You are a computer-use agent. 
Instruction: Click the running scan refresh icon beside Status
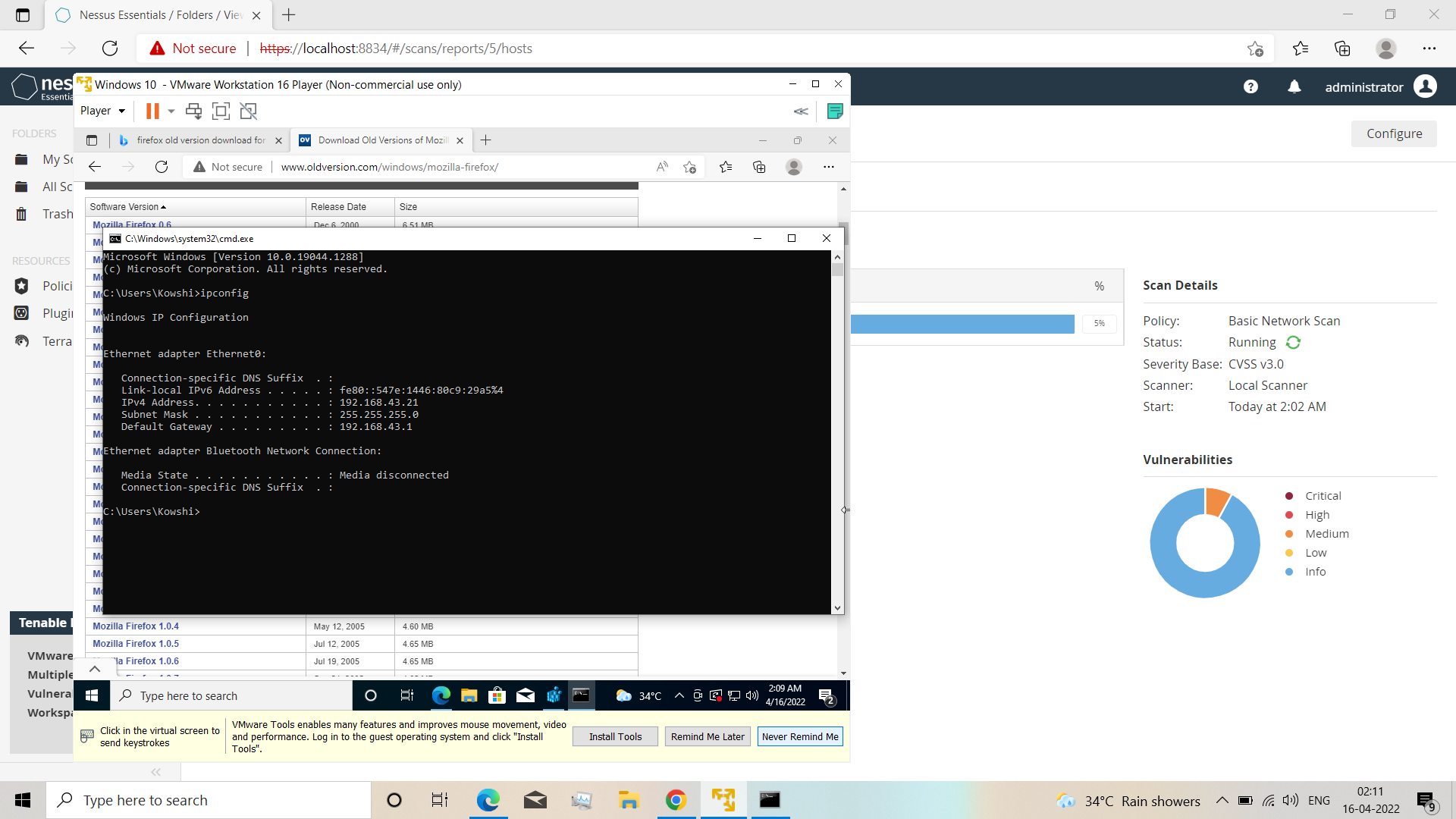coord(1293,343)
